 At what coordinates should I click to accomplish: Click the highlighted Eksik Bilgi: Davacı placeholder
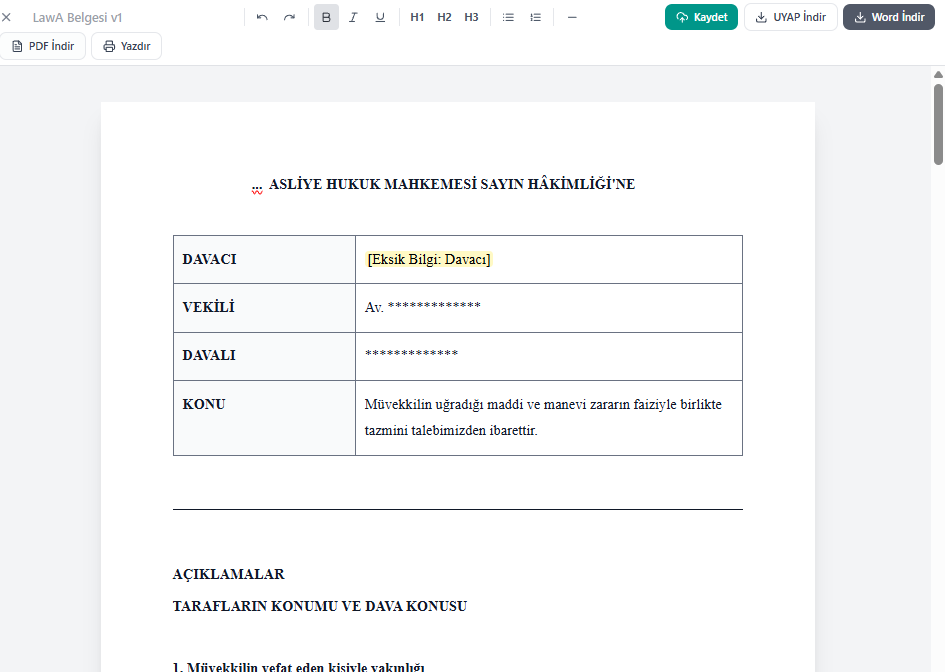tap(429, 260)
